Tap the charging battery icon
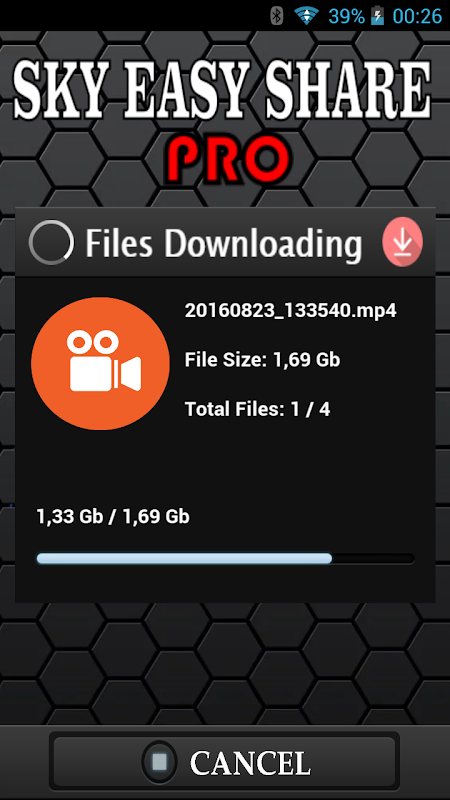The width and height of the screenshot is (450, 800). pyautogui.click(x=377, y=16)
